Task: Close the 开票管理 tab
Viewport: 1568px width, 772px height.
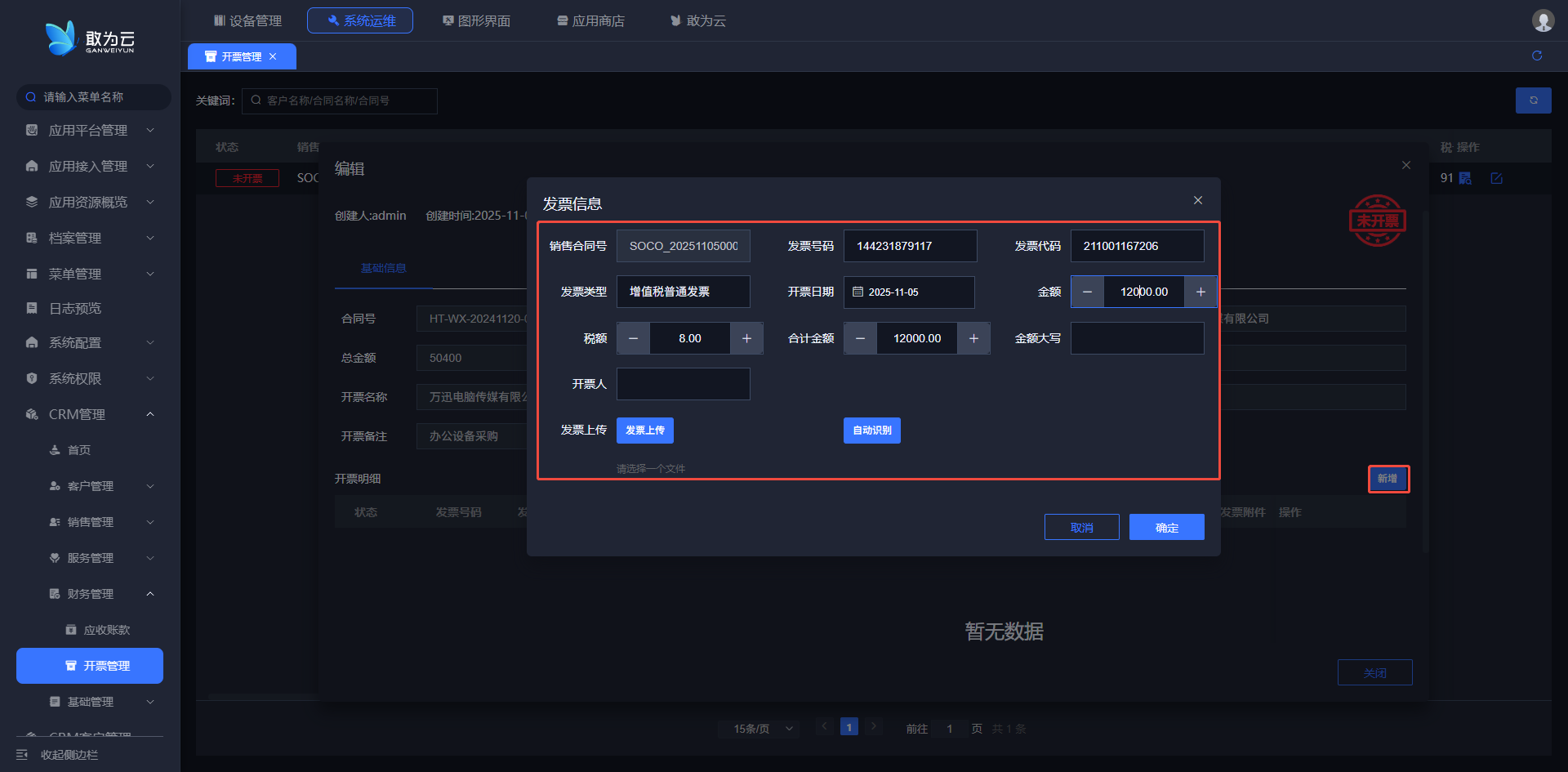Action: tap(273, 56)
